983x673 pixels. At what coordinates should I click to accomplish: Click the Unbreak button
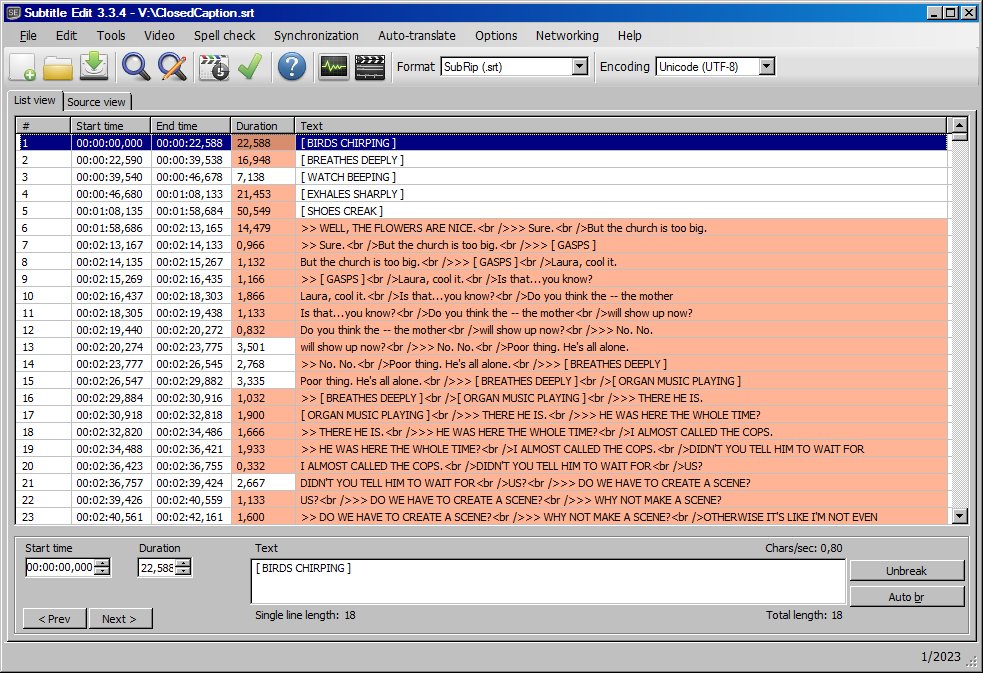click(907, 571)
